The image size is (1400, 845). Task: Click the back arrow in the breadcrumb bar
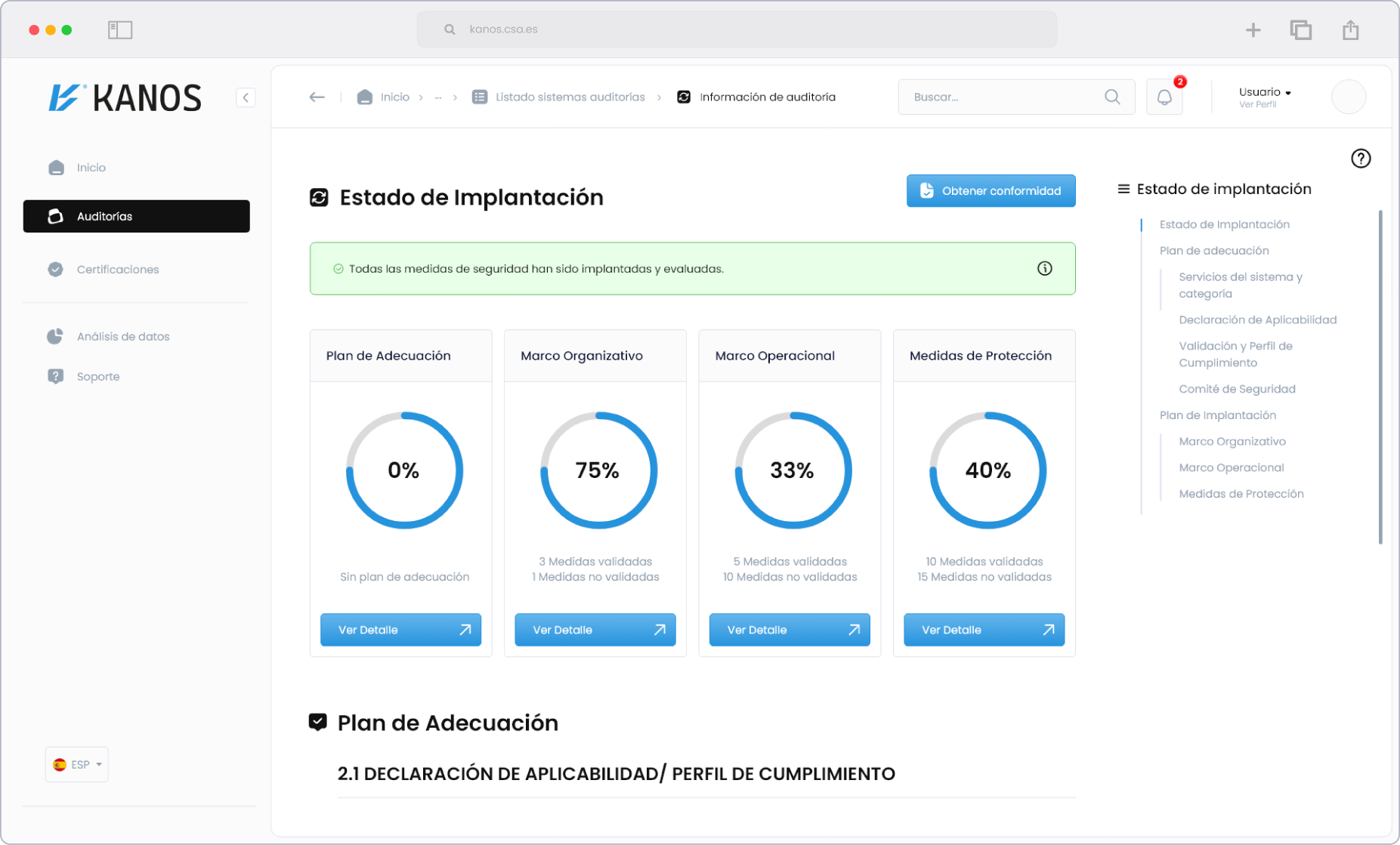[317, 97]
